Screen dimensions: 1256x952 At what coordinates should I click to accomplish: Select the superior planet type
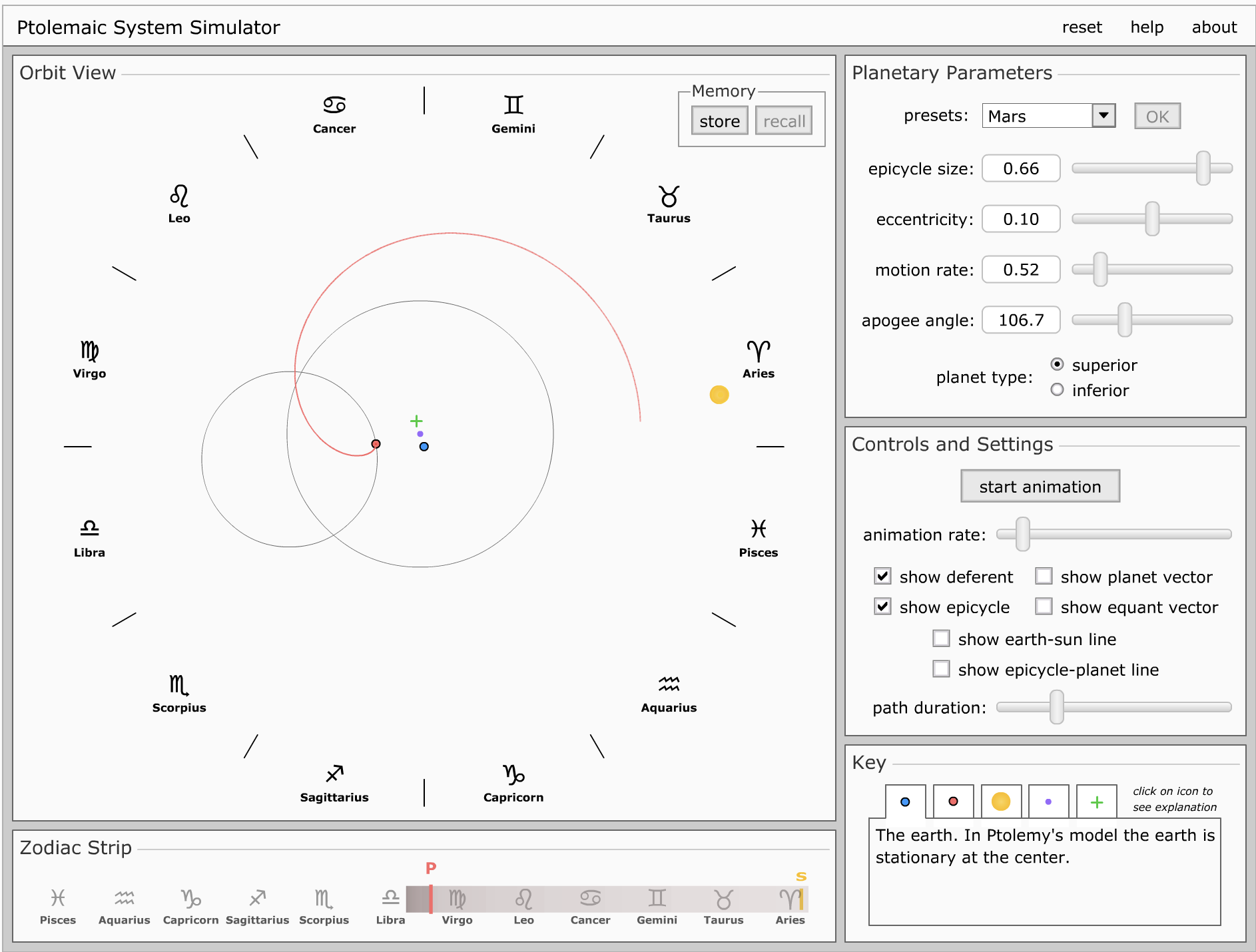[1057, 364]
